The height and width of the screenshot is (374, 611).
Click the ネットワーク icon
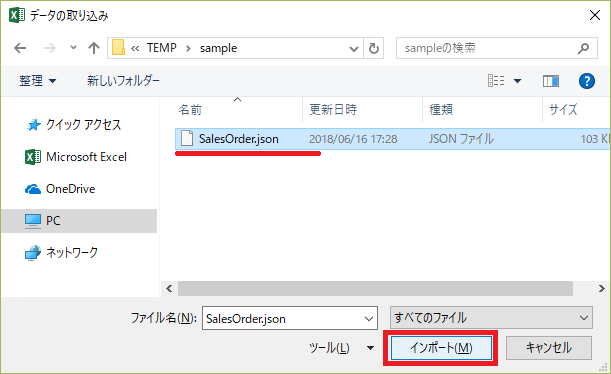33,253
